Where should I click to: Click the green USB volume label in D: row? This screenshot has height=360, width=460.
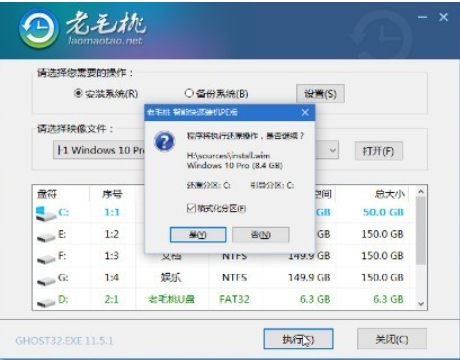pos(171,299)
